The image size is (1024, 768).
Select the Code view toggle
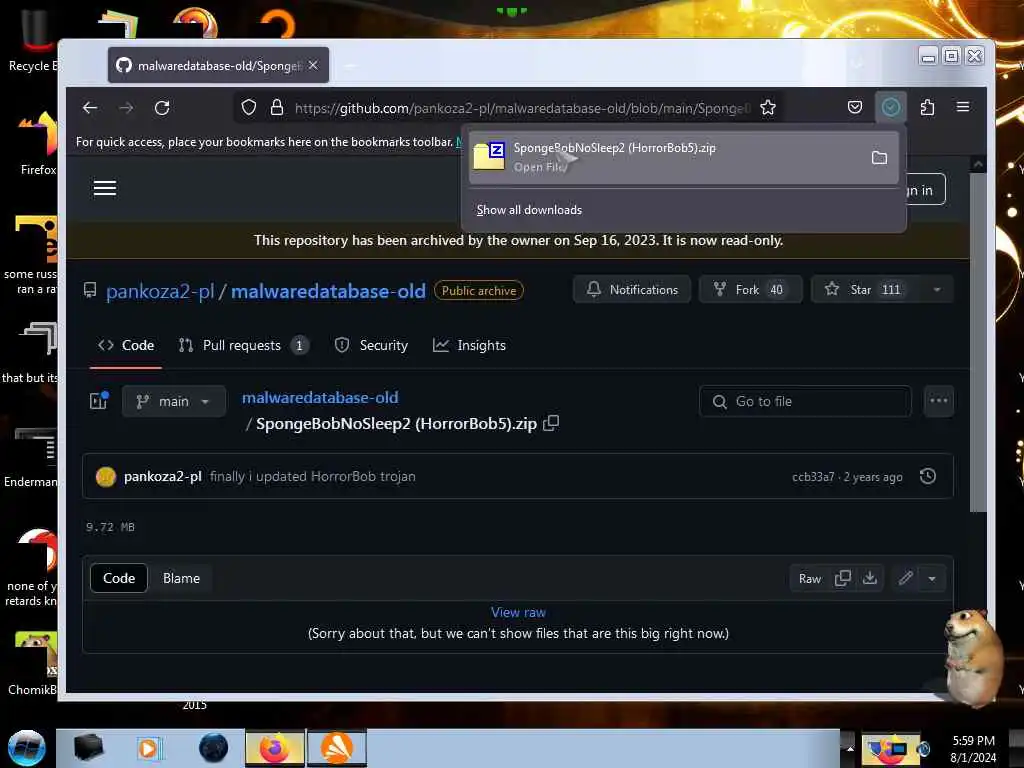coord(119,578)
